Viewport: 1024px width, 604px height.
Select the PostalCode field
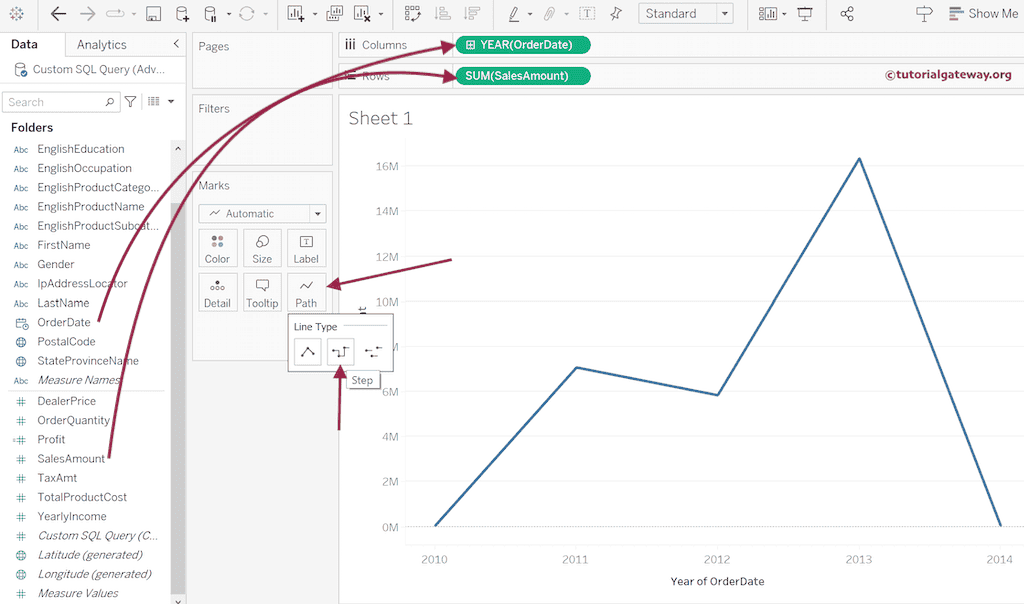(66, 342)
